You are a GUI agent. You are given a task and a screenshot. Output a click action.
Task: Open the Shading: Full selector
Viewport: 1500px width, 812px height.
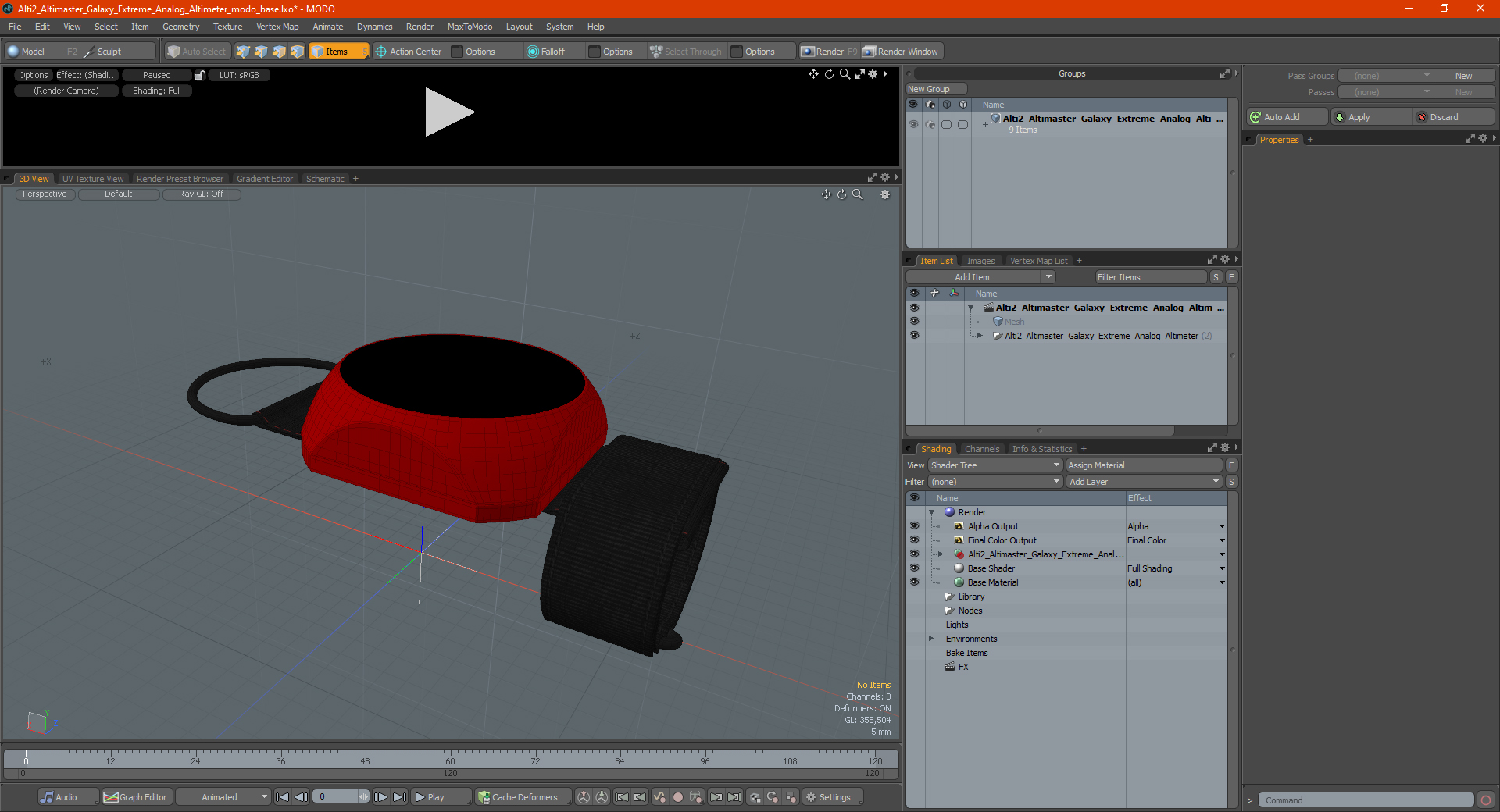pos(157,91)
